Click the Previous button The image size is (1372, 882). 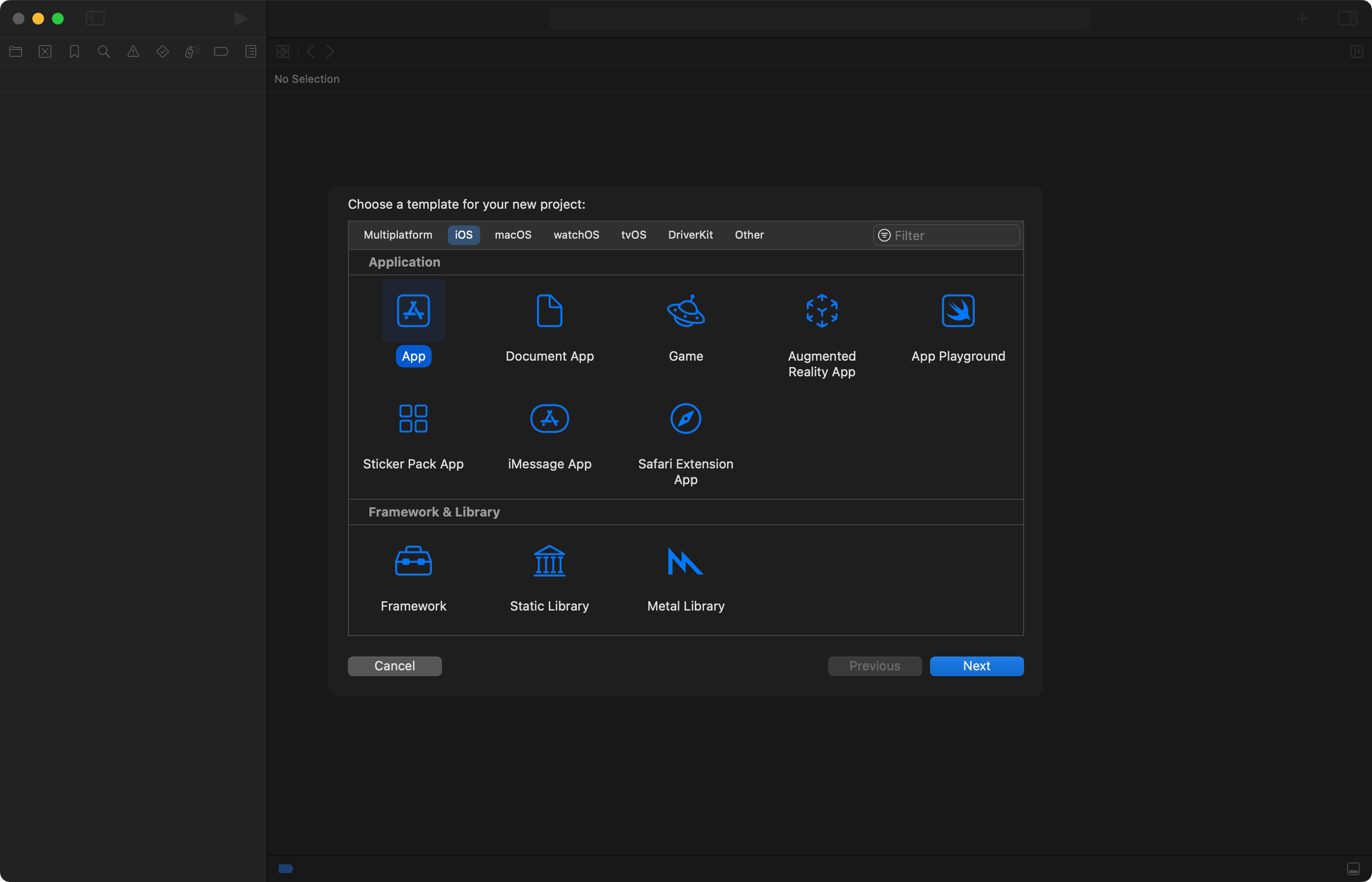pyautogui.click(x=874, y=665)
